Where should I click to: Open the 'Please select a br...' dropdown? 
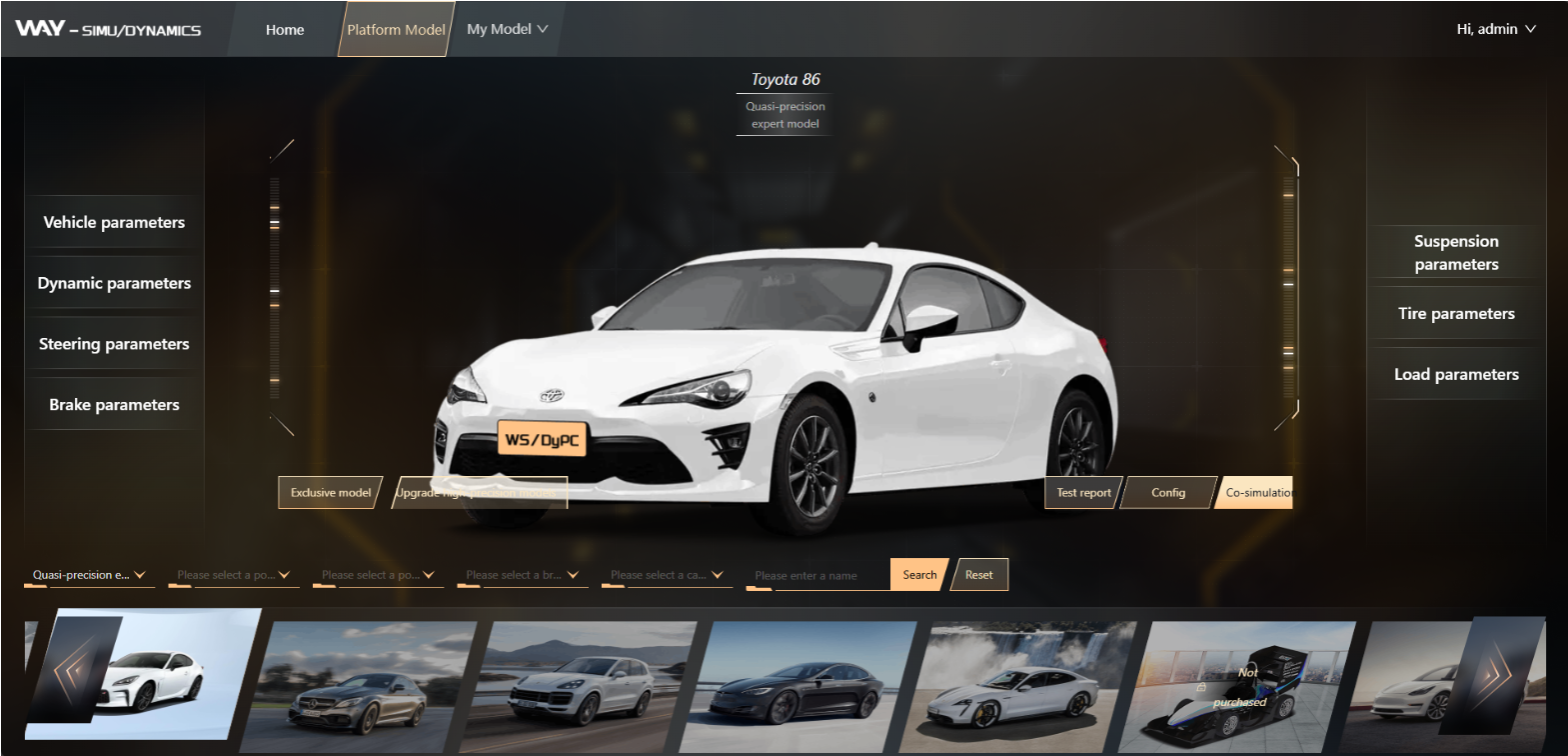click(x=523, y=575)
